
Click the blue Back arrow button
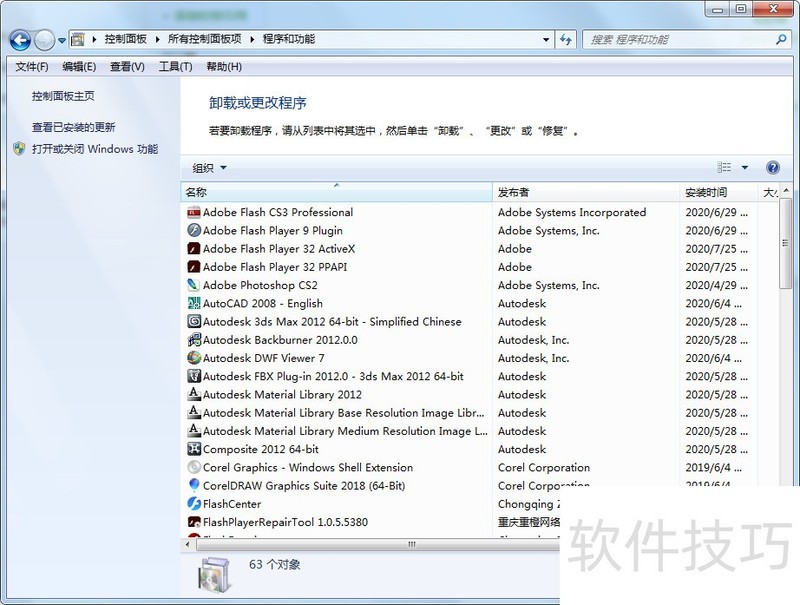(x=20, y=40)
